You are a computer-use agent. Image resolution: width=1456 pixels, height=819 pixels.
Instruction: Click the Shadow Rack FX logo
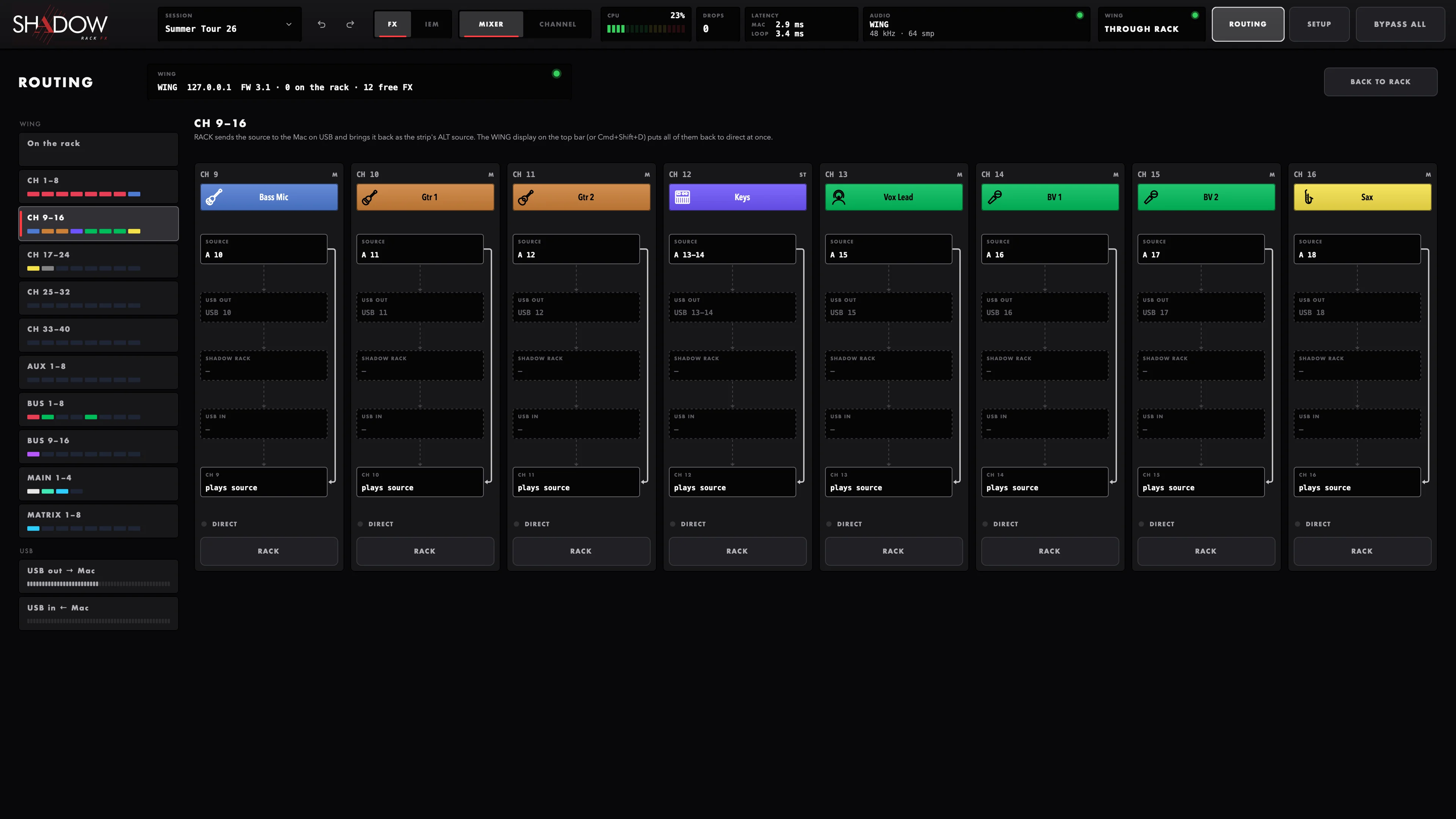coord(60,25)
